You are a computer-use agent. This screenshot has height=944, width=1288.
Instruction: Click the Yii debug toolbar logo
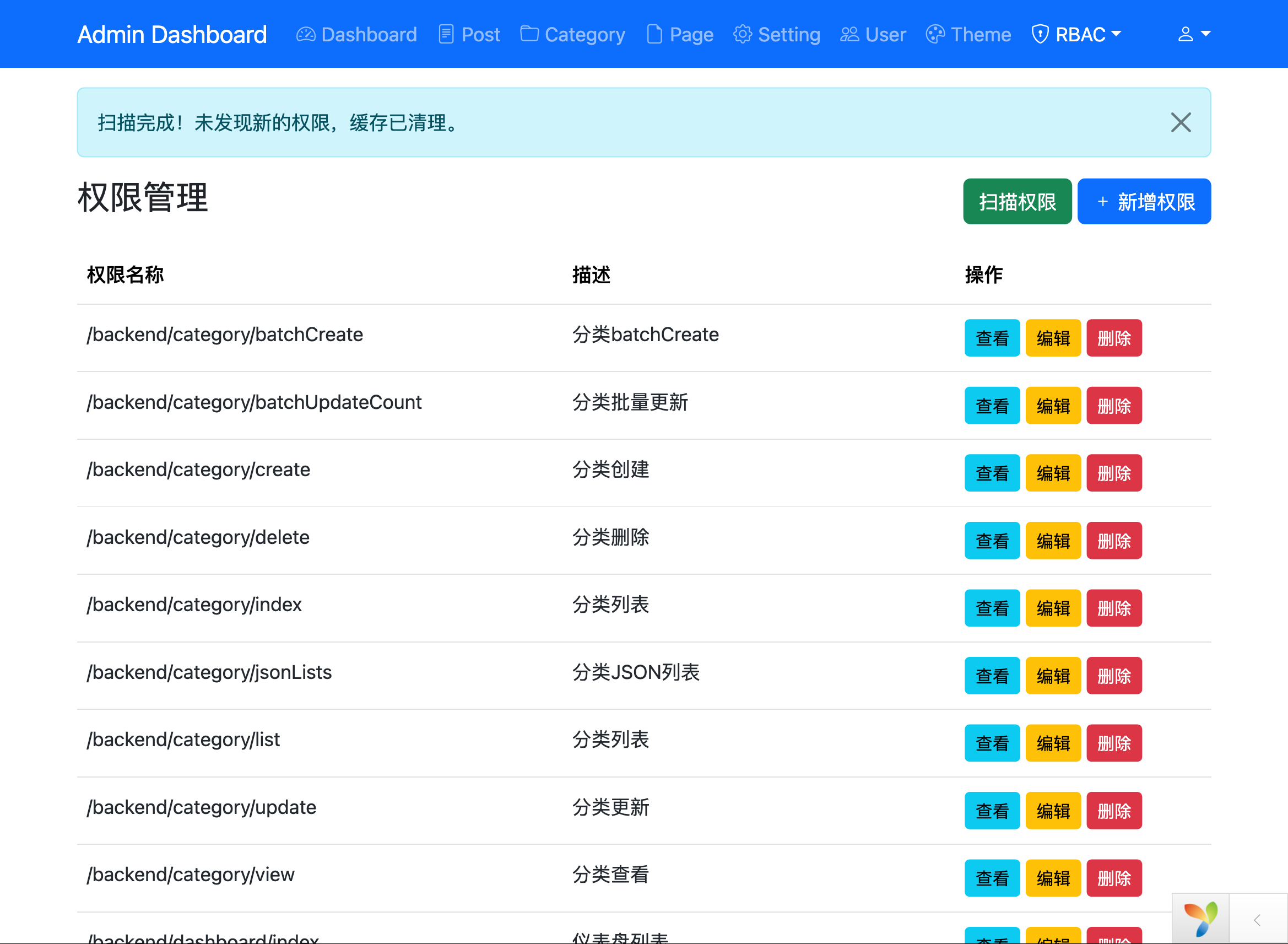[1200, 919]
